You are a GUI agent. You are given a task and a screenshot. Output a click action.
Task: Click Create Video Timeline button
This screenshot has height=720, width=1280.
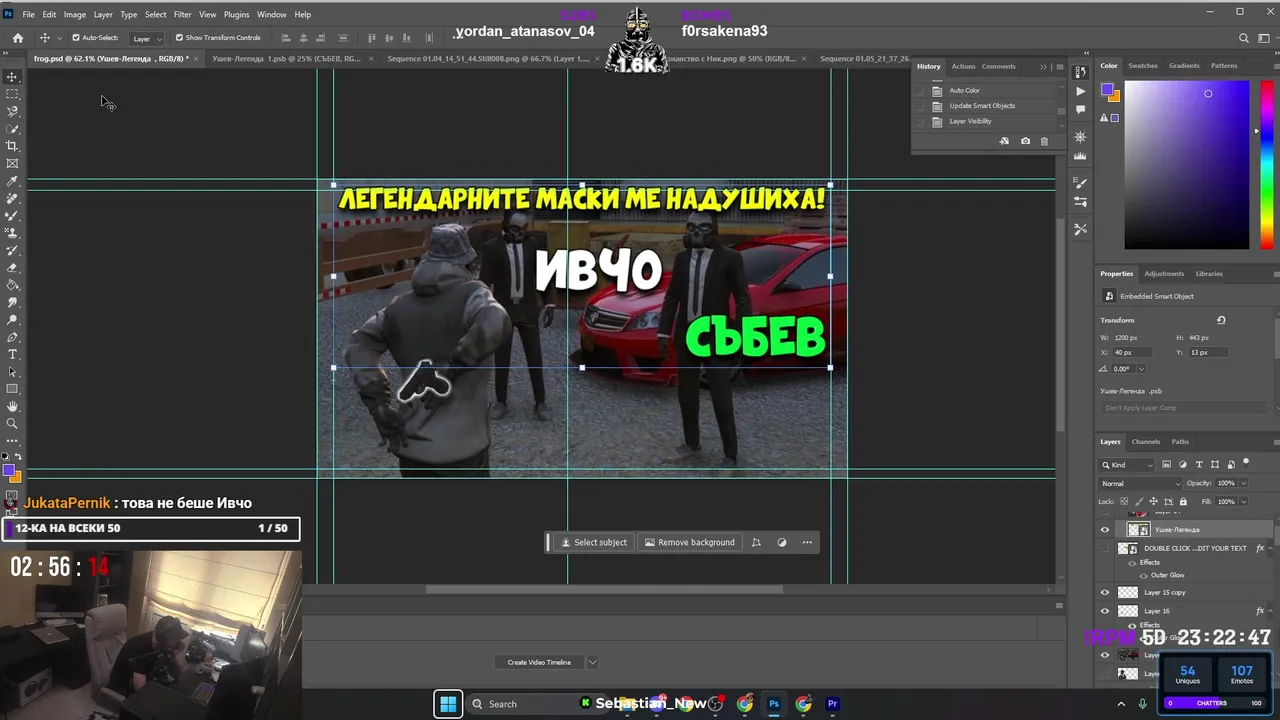pos(539,662)
